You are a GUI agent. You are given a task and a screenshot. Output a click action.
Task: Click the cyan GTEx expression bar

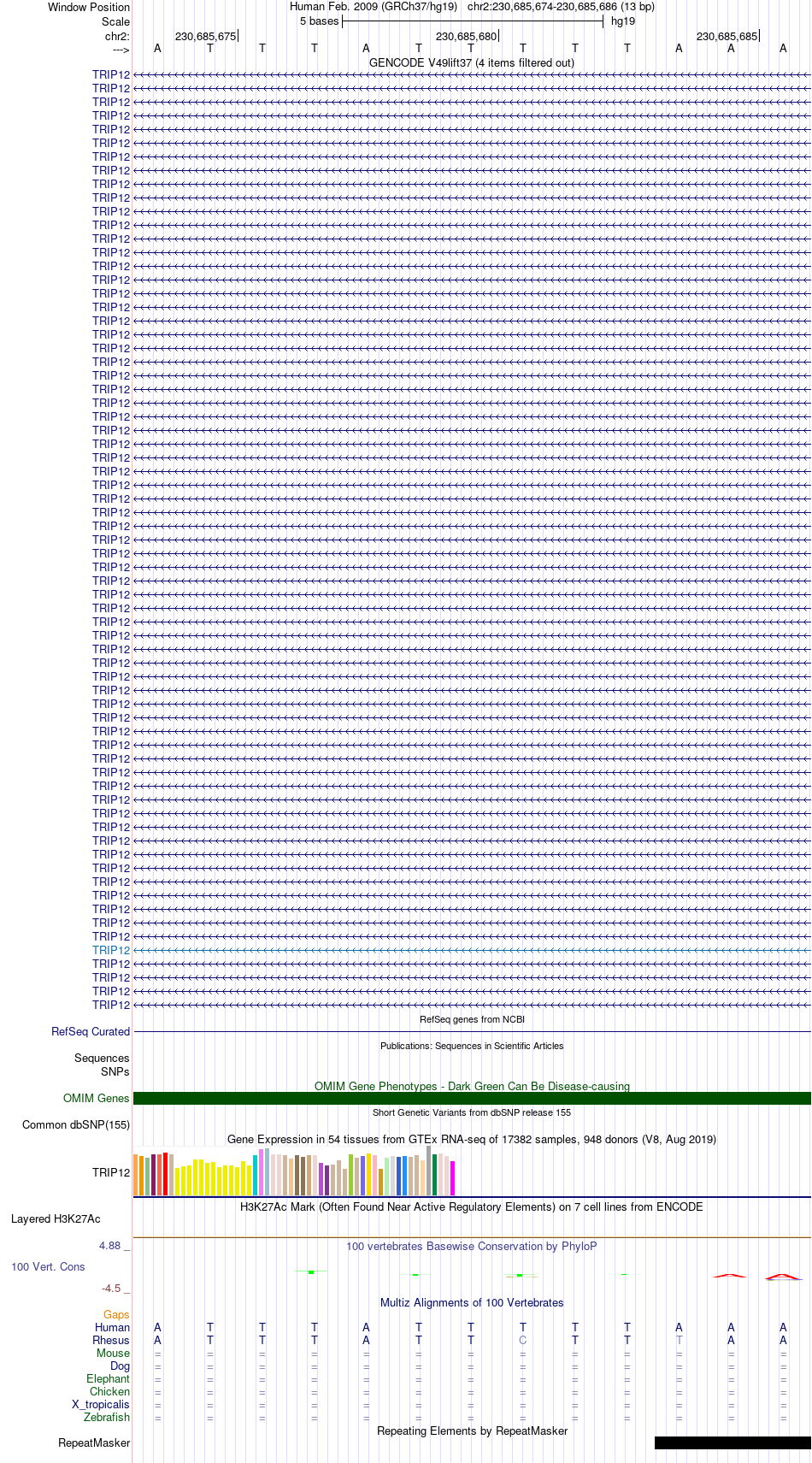click(x=256, y=1176)
